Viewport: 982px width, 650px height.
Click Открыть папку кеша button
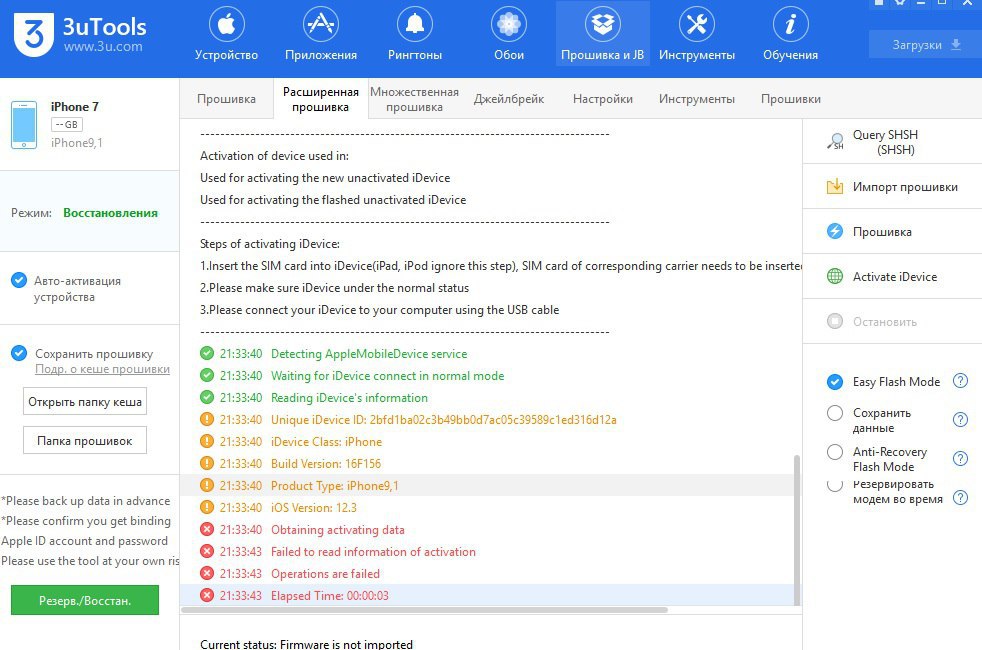(x=85, y=401)
